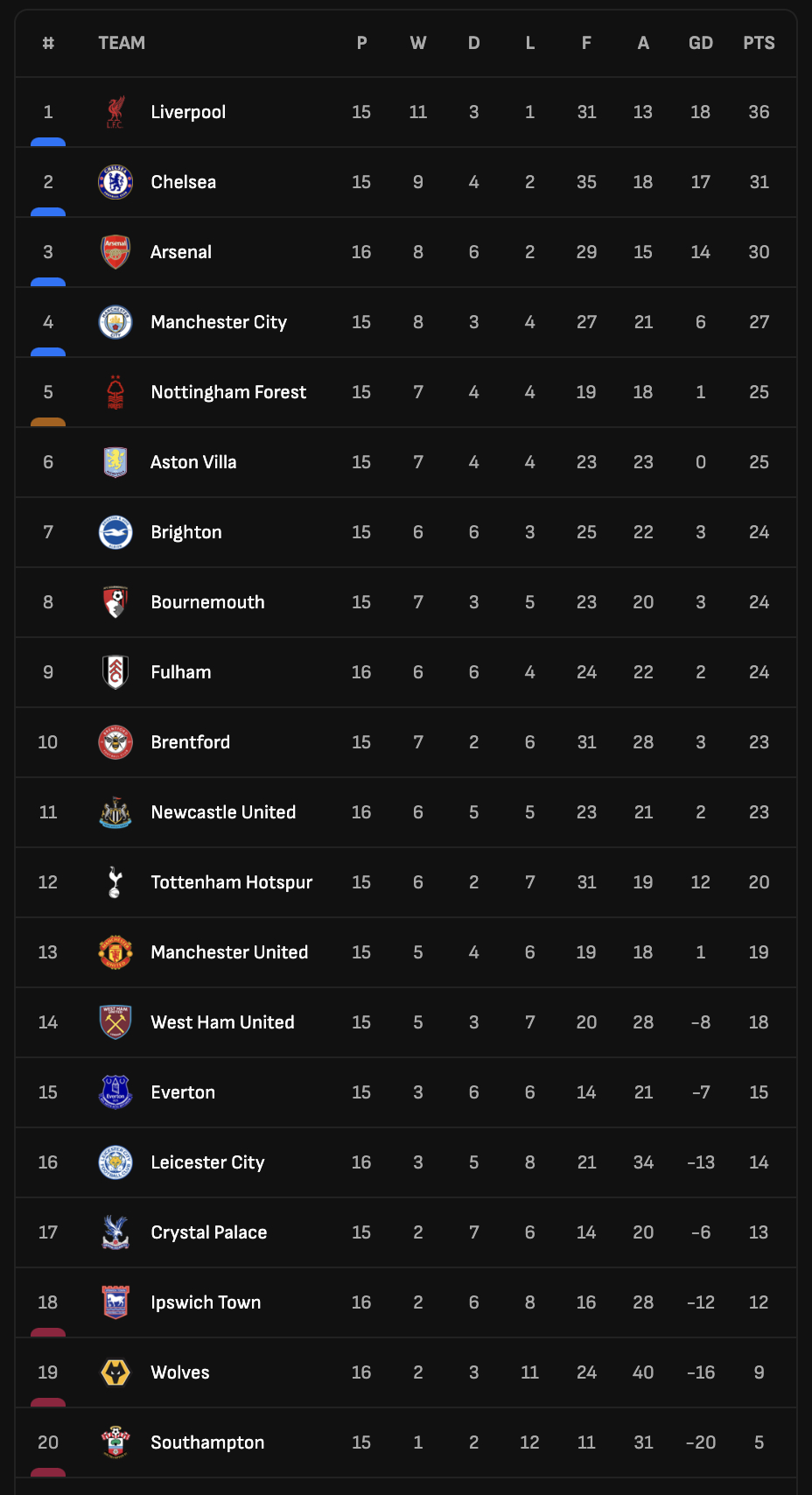The width and height of the screenshot is (812, 1495).
Task: Click the Leicester City team link
Action: [x=207, y=1162]
